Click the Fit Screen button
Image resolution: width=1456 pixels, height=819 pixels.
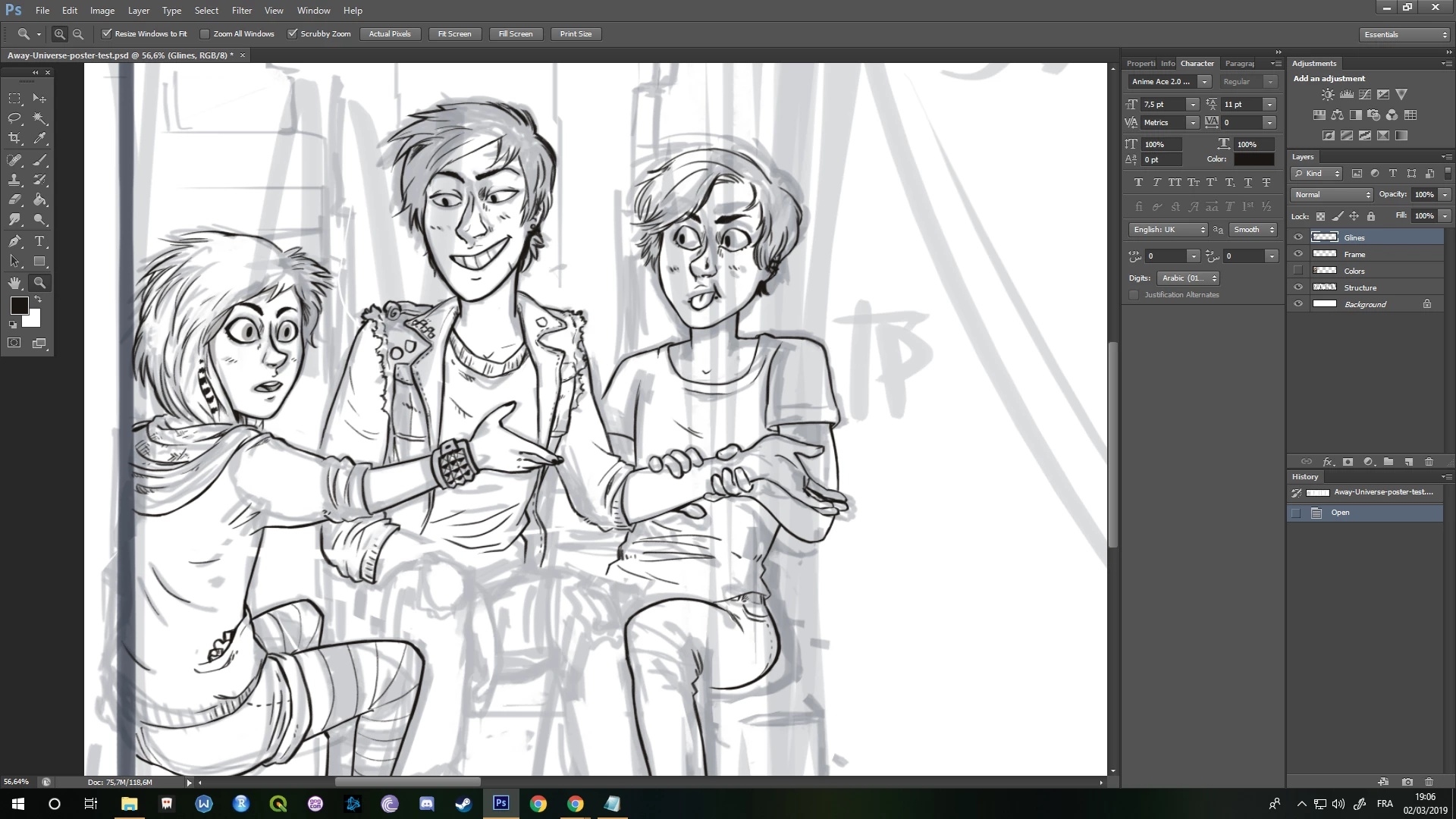[x=454, y=34]
